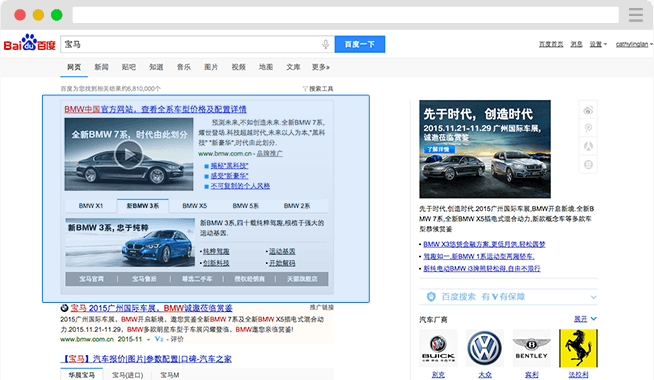Share via the Sina Weibo icon

click(x=588, y=111)
